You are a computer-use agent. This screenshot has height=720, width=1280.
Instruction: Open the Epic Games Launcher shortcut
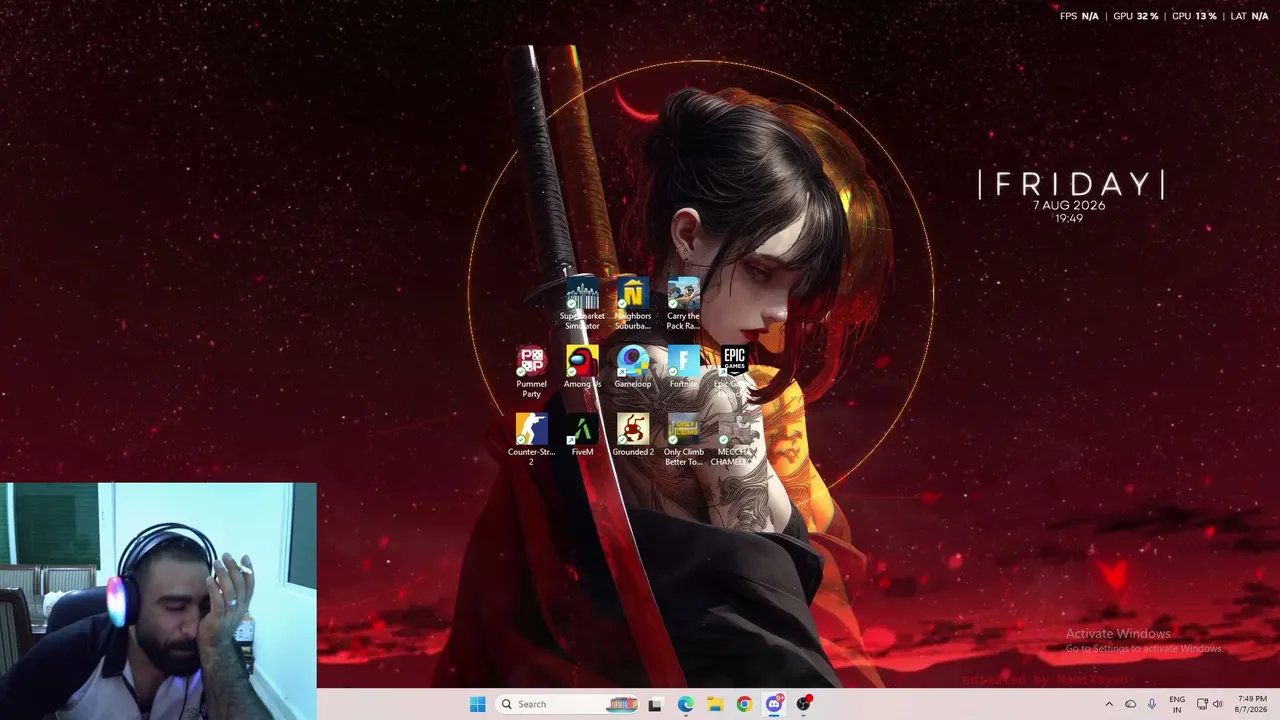tap(734, 372)
